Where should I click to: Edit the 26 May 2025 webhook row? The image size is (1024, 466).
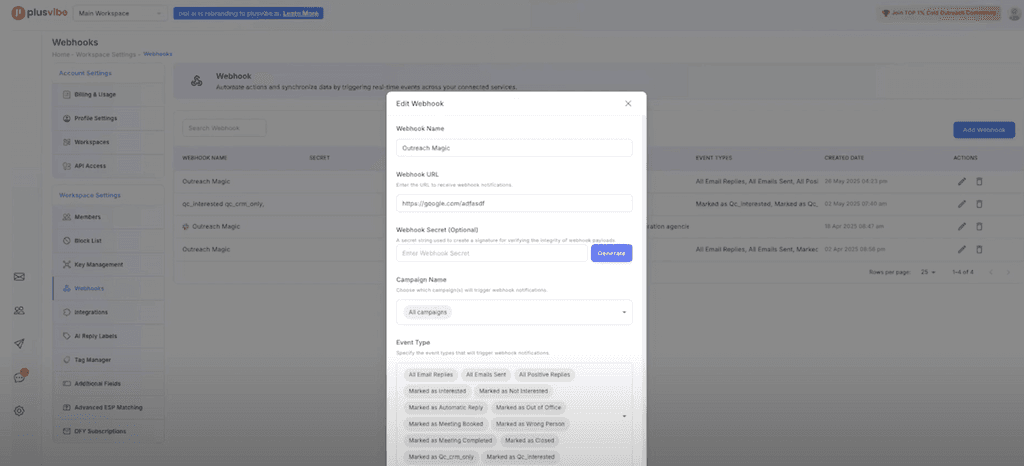(961, 181)
